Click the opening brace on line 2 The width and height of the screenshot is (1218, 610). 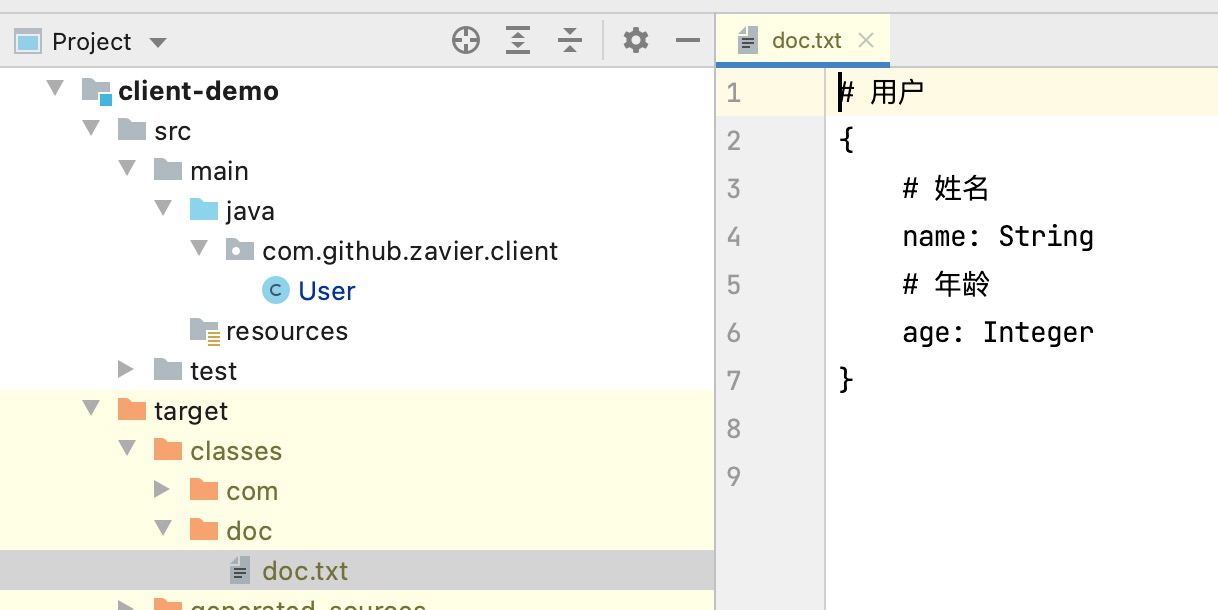pyautogui.click(x=846, y=140)
